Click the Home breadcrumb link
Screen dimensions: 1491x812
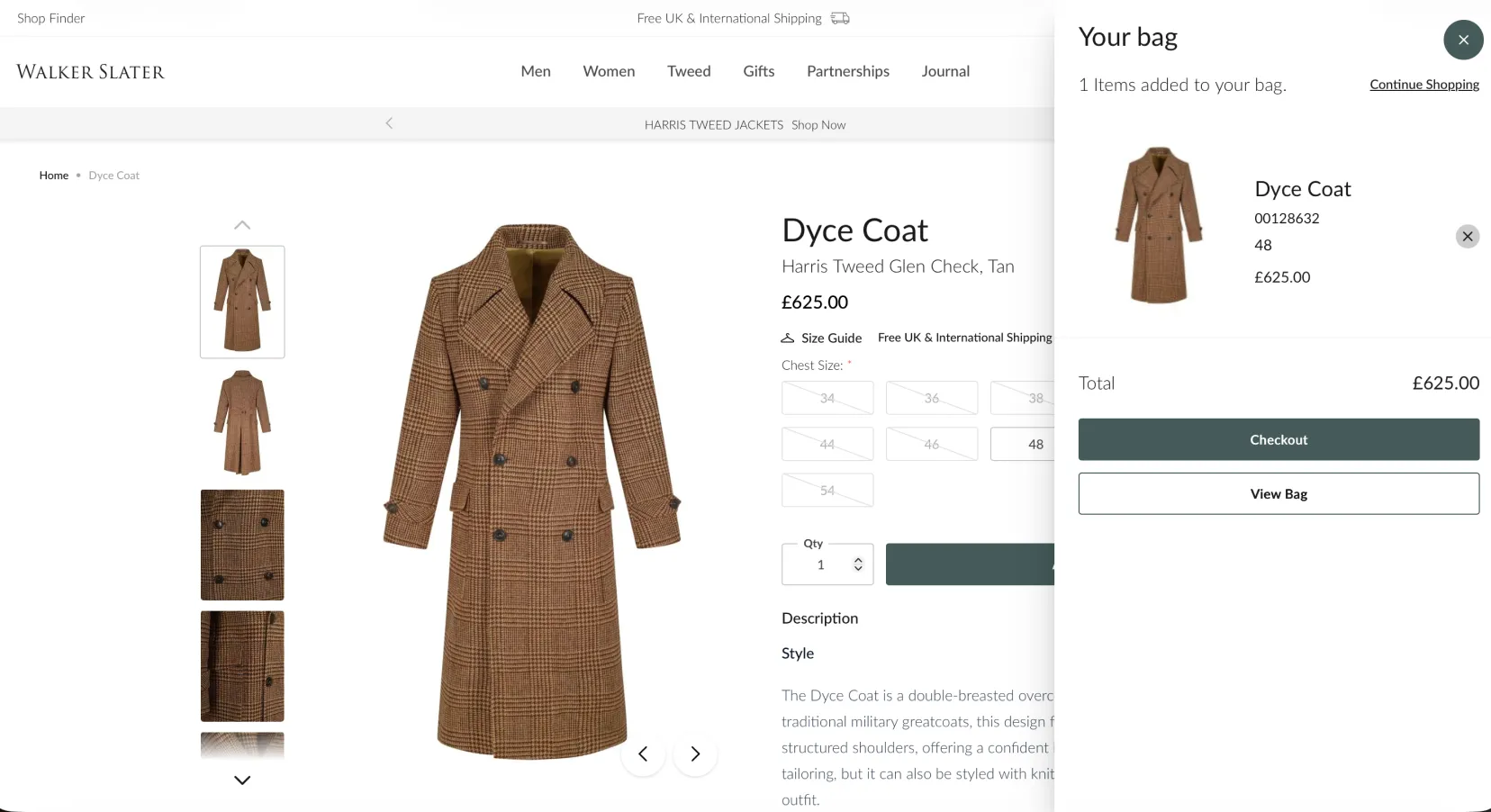(54, 176)
